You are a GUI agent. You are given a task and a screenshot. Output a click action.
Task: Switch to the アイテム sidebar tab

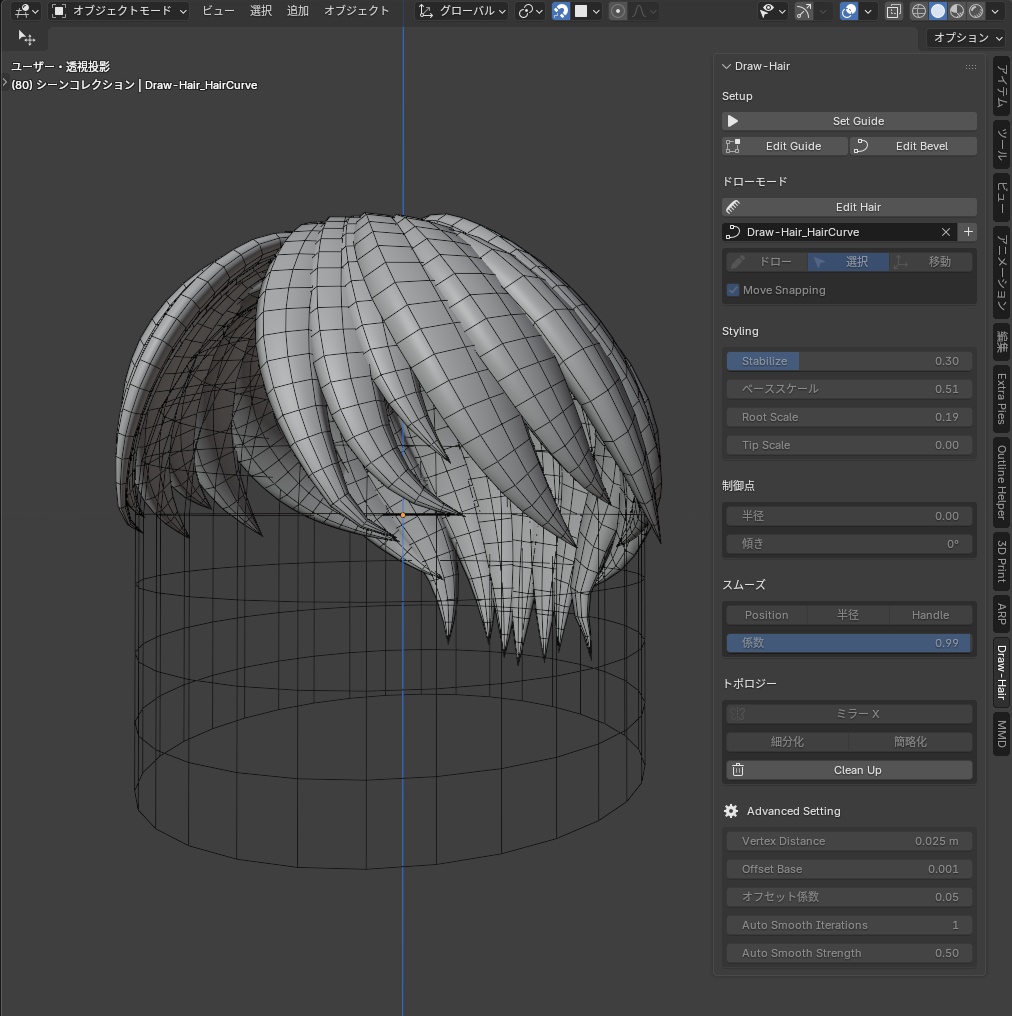point(1002,86)
